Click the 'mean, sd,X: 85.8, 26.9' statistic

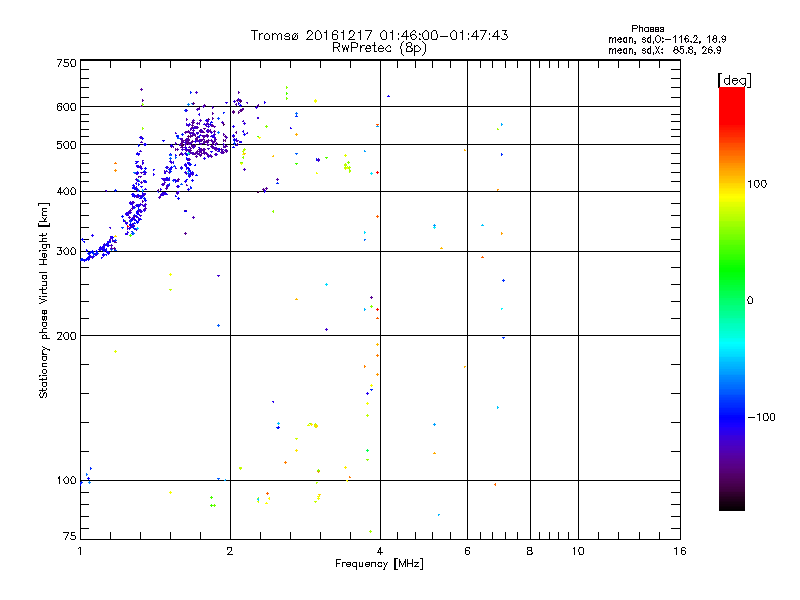[664, 51]
